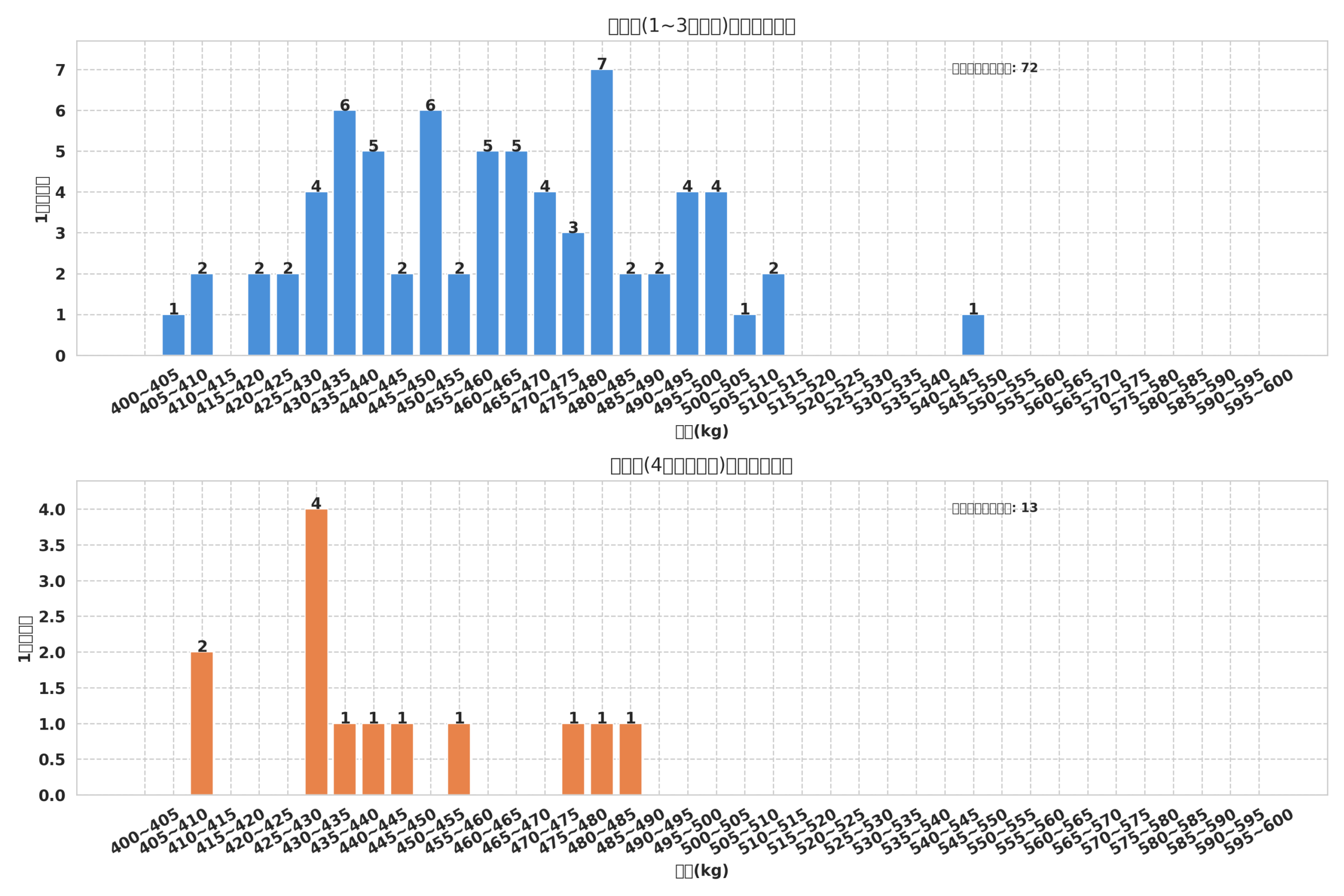Screen dimensions: 1344x896
Task: Click the top chart's rotated y-axis label
Action: (41, 199)
